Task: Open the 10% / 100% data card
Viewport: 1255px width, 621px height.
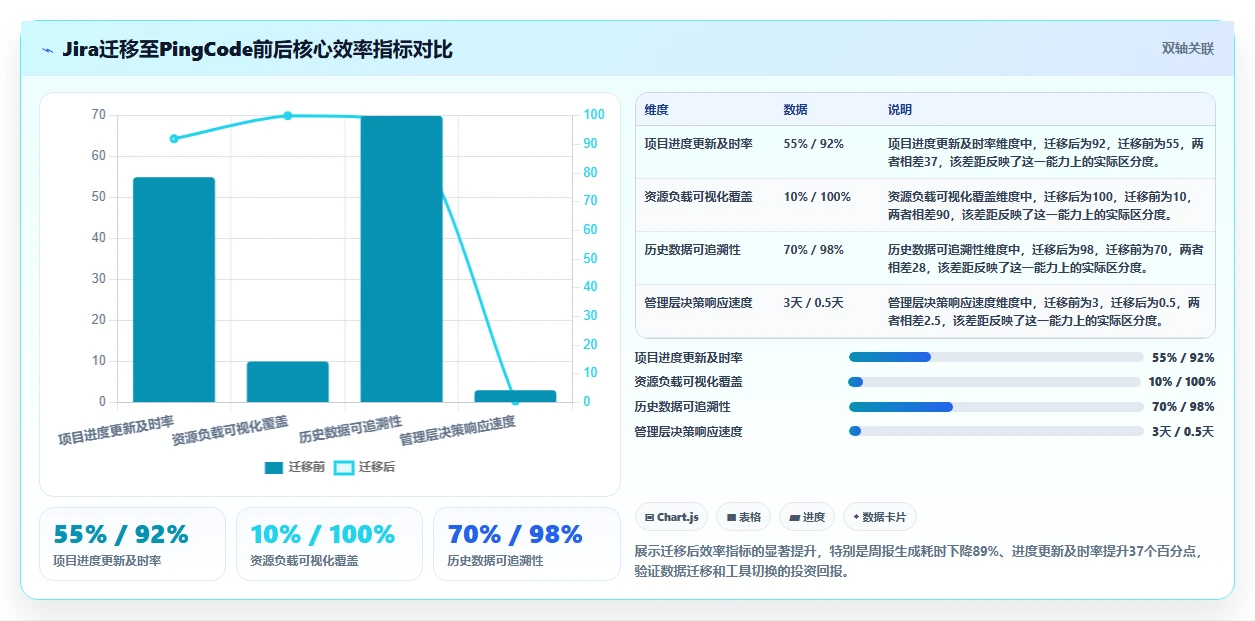Action: click(329, 544)
